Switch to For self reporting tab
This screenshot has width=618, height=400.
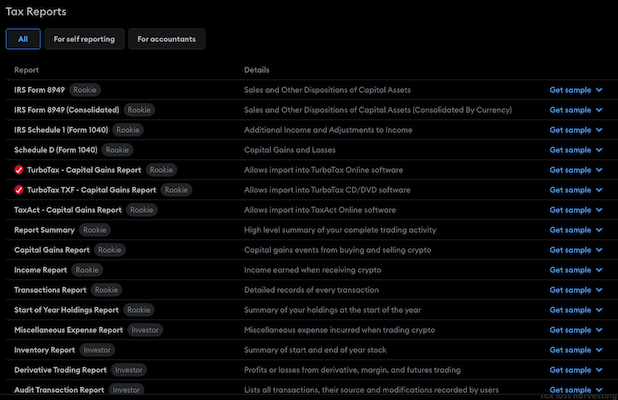(x=84, y=39)
